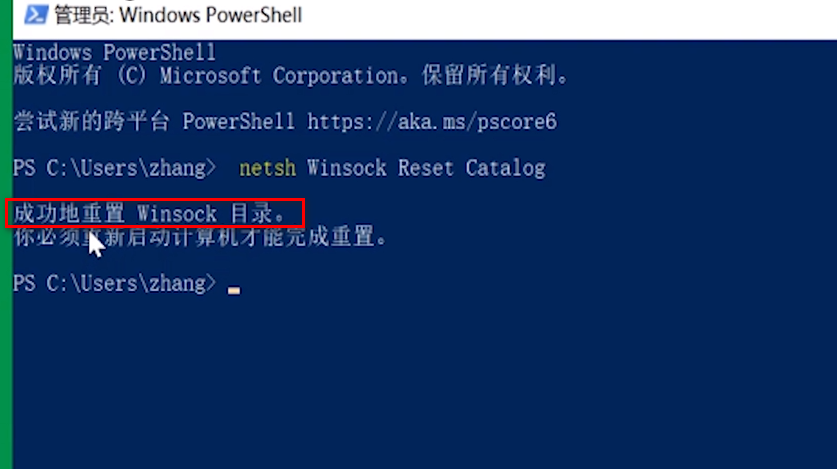Click the Windows PowerShell header line
Viewport: 837px width, 469px height.
point(114,52)
